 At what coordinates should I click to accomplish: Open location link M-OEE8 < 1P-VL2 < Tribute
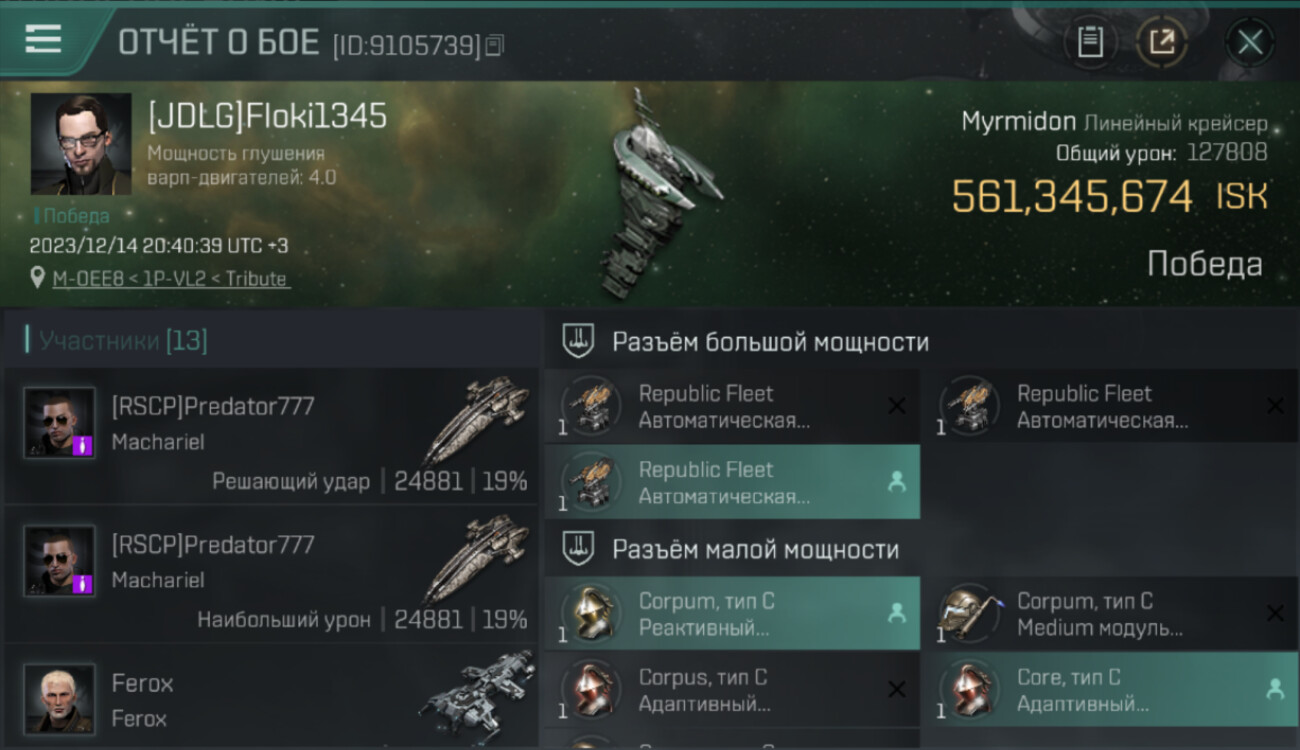pyautogui.click(x=170, y=279)
